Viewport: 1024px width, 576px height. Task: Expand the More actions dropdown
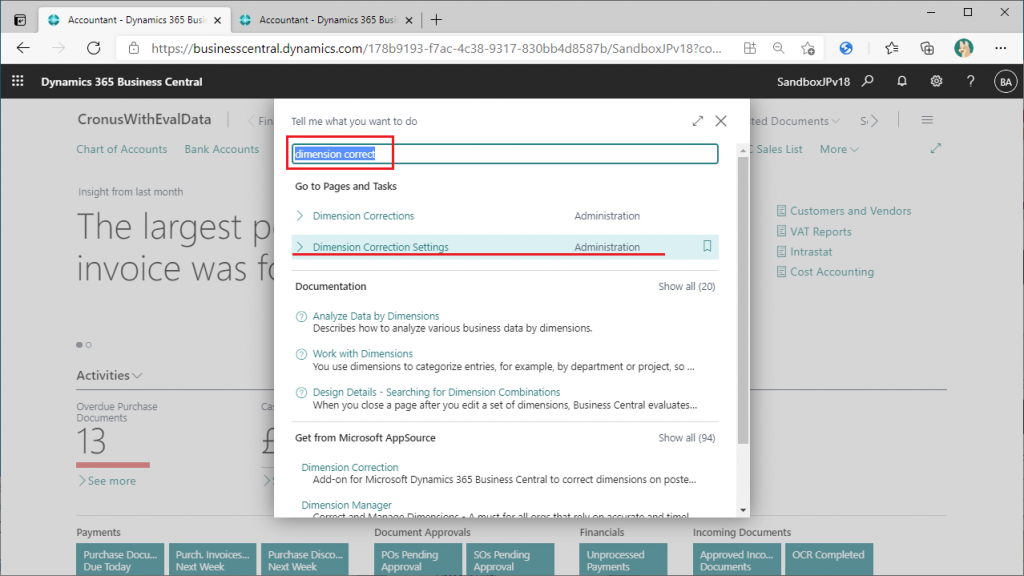click(839, 149)
